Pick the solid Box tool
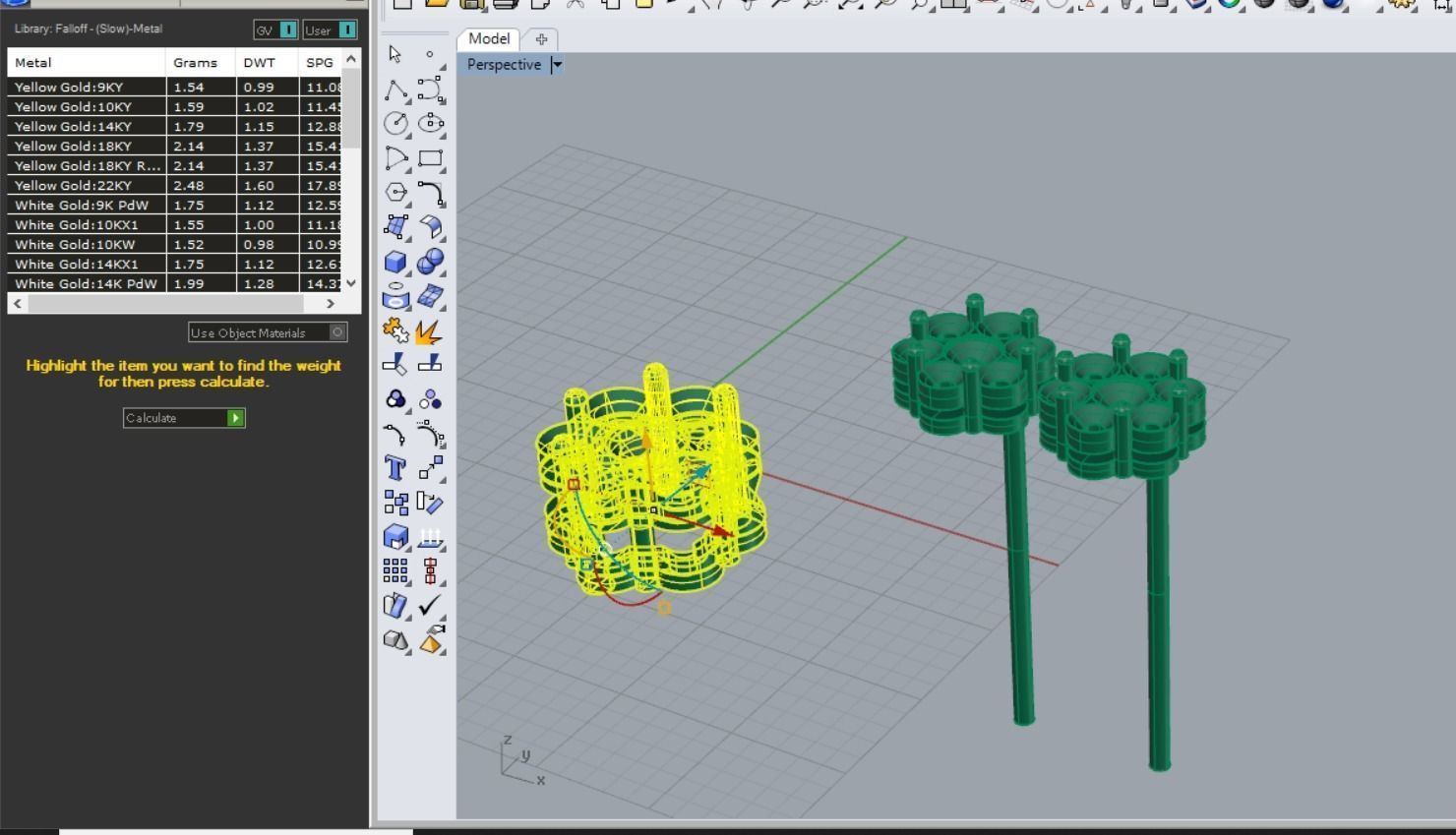1456x835 pixels. 395,262
